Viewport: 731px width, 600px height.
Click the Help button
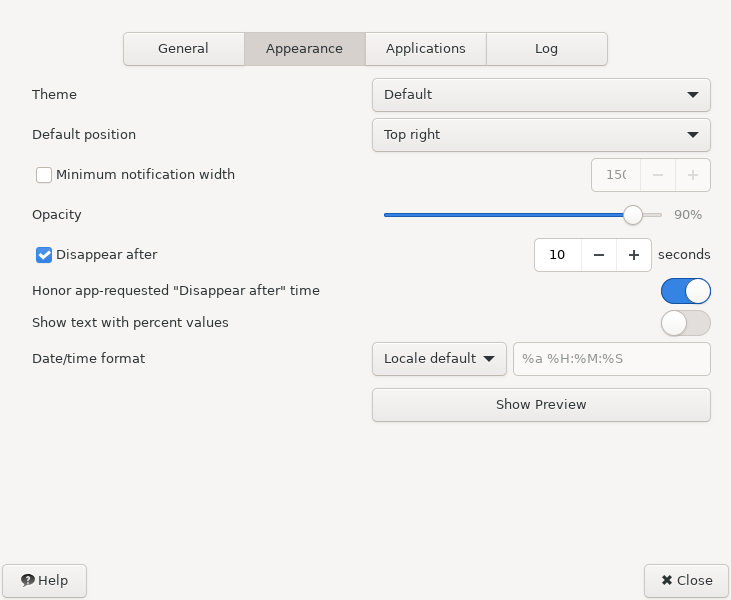tap(45, 581)
